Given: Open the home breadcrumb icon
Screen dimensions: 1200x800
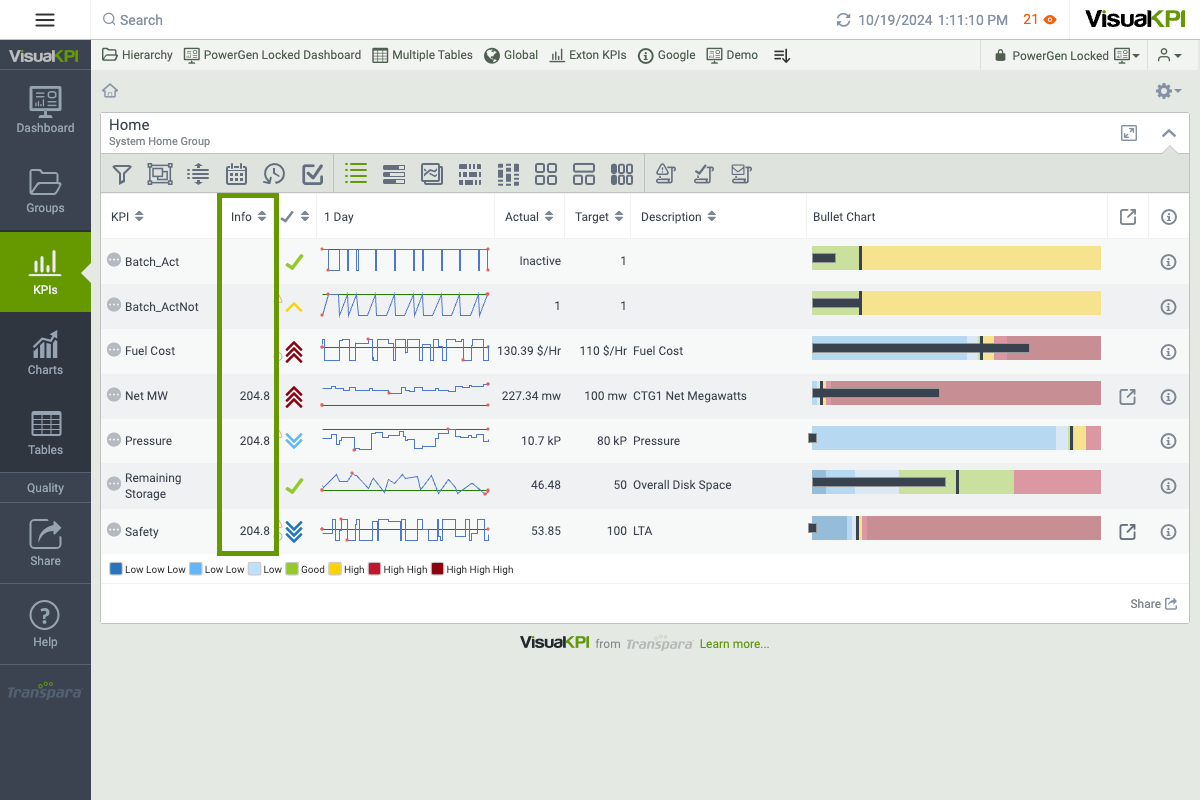Looking at the screenshot, I should 110,91.
